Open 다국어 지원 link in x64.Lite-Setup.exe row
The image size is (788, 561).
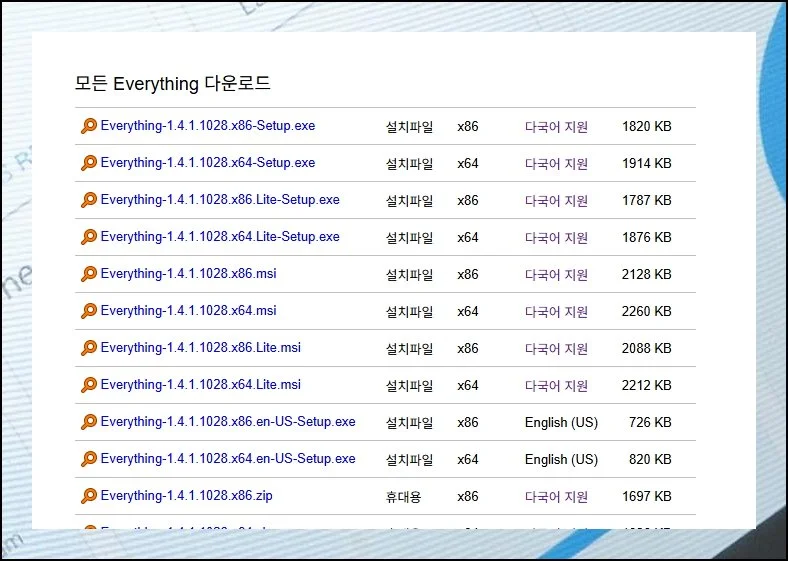tap(556, 238)
